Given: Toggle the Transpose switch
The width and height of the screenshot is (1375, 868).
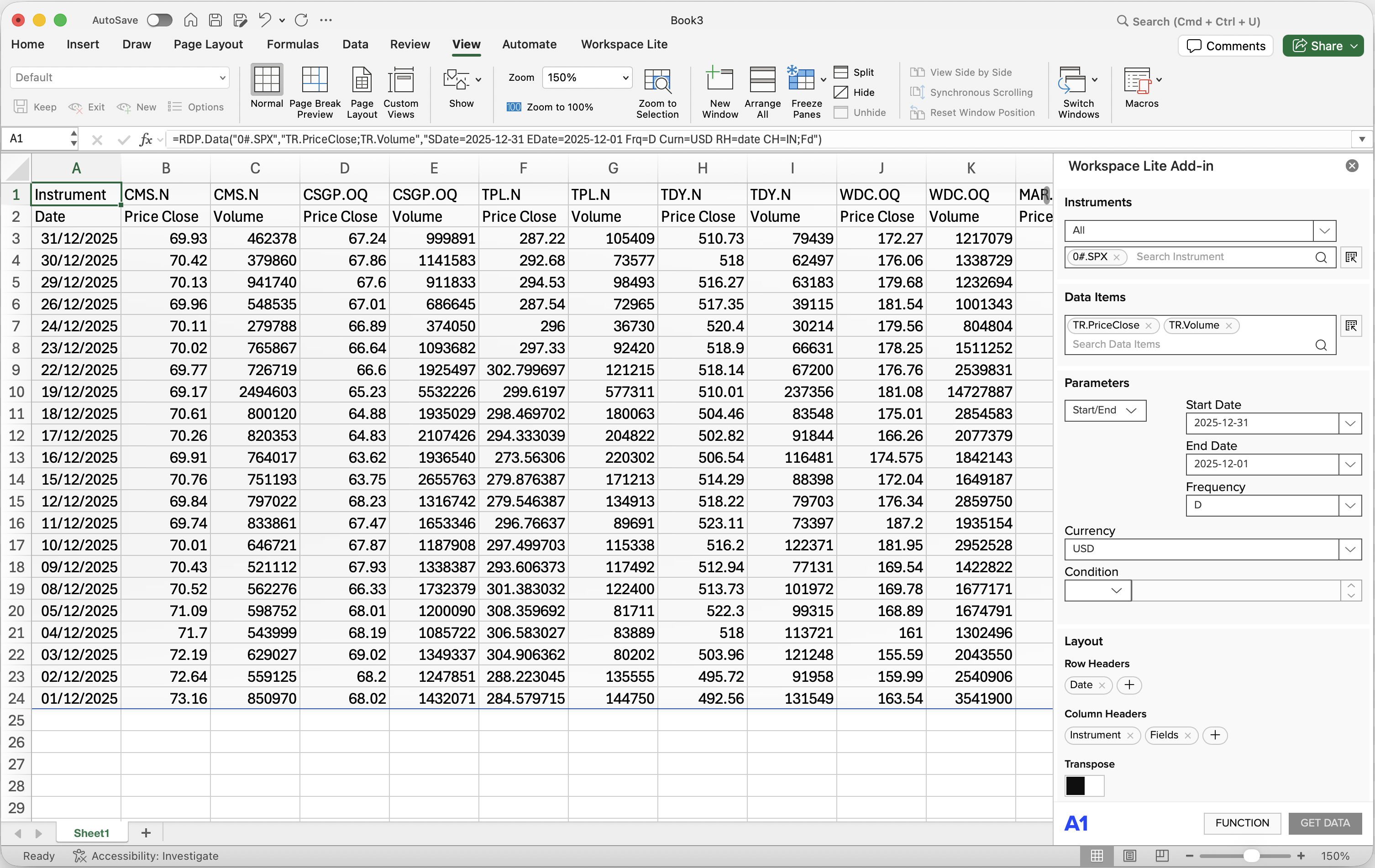Looking at the screenshot, I should coord(1084,786).
